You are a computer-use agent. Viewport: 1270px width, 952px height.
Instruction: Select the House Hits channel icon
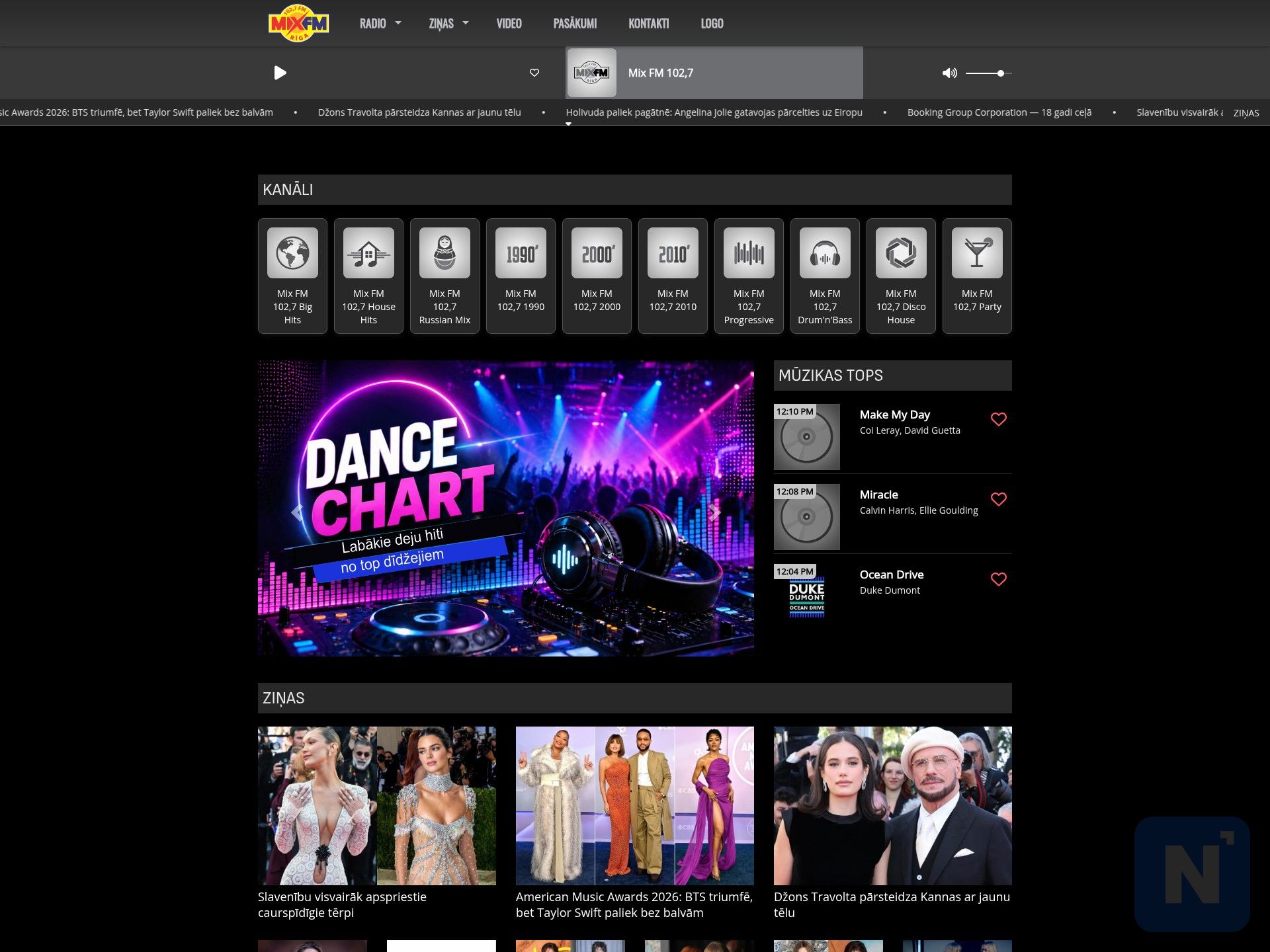click(x=368, y=253)
